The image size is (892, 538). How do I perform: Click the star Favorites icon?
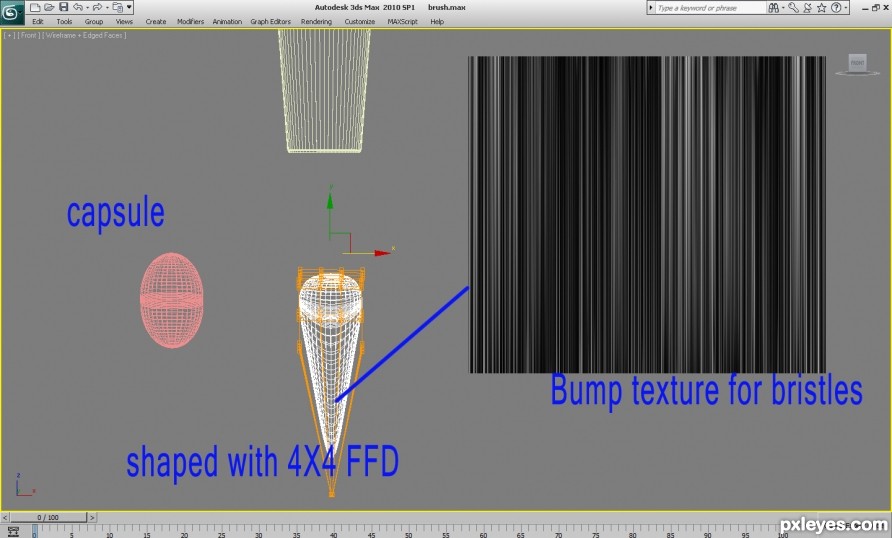pos(821,7)
